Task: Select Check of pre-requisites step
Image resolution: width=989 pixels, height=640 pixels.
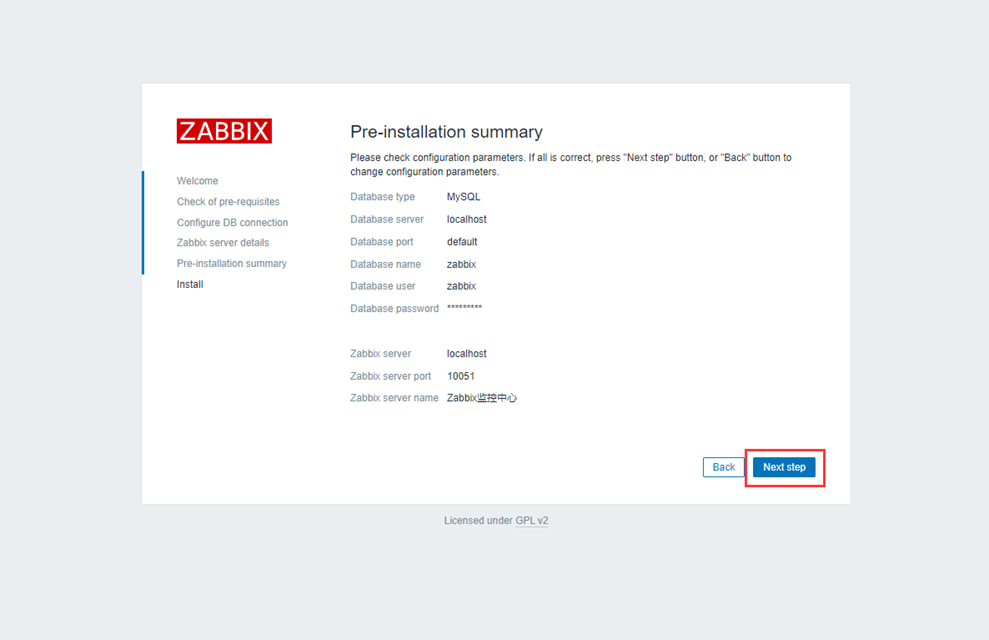Action: coord(228,202)
